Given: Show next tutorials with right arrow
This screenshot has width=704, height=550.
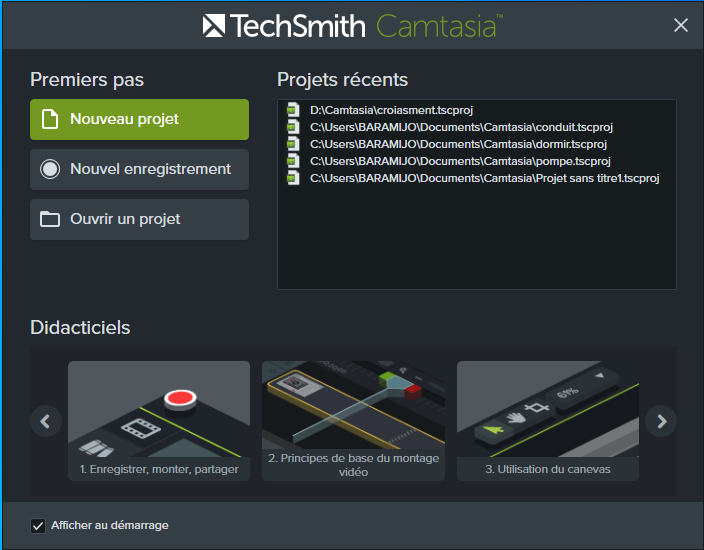Looking at the screenshot, I should click(661, 421).
